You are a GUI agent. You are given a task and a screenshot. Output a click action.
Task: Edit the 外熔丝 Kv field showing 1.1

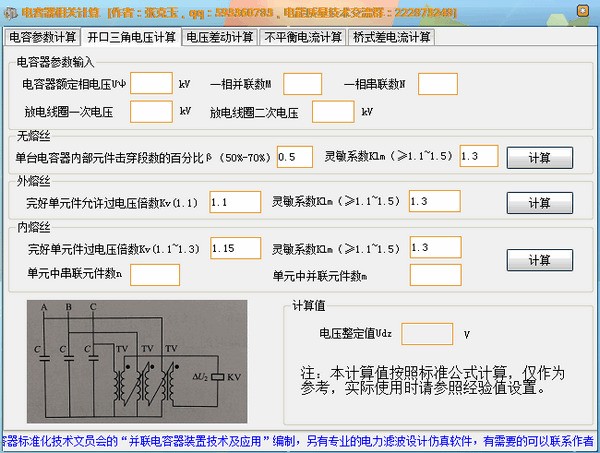pyautogui.click(x=235, y=202)
